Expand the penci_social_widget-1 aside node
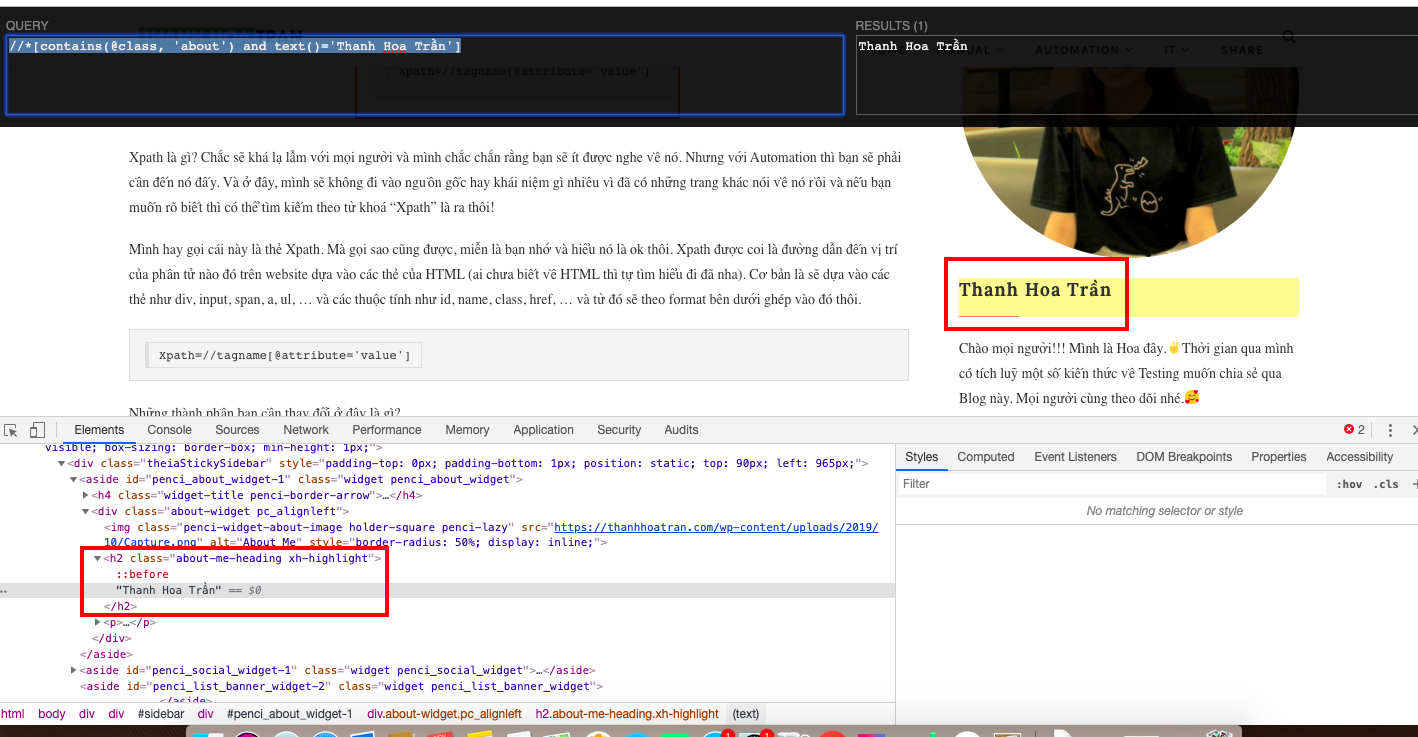 (74, 670)
